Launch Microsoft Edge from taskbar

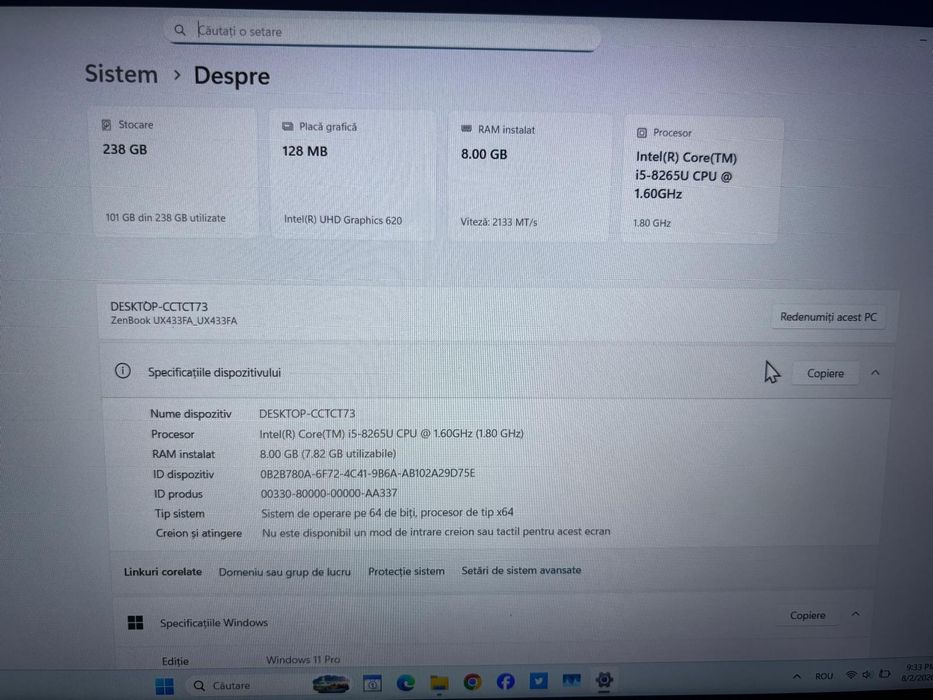(406, 683)
